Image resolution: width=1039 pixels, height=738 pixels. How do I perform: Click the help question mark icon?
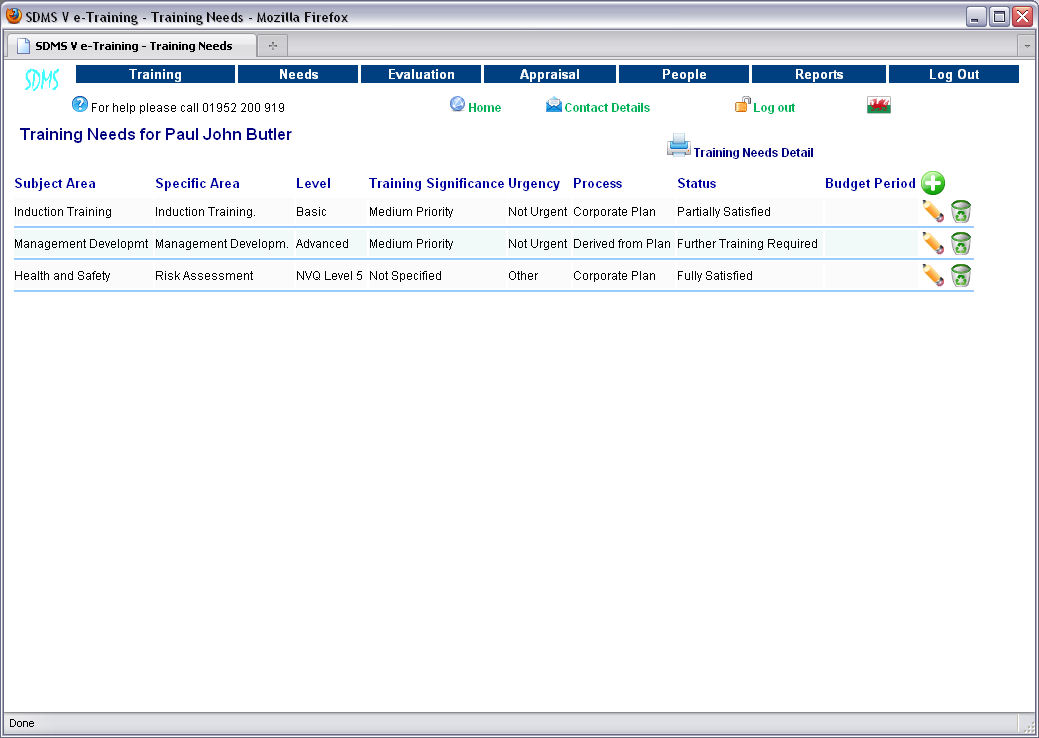[80, 104]
